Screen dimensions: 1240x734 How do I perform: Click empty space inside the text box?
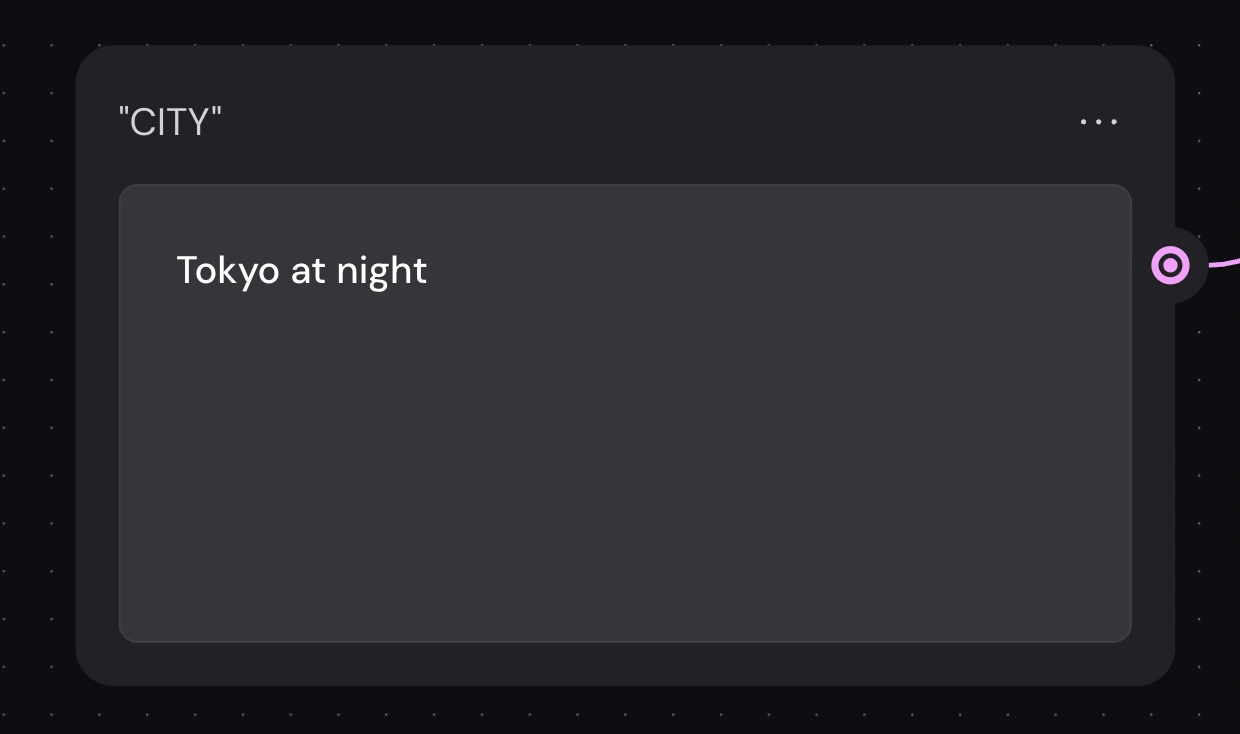[x=625, y=460]
